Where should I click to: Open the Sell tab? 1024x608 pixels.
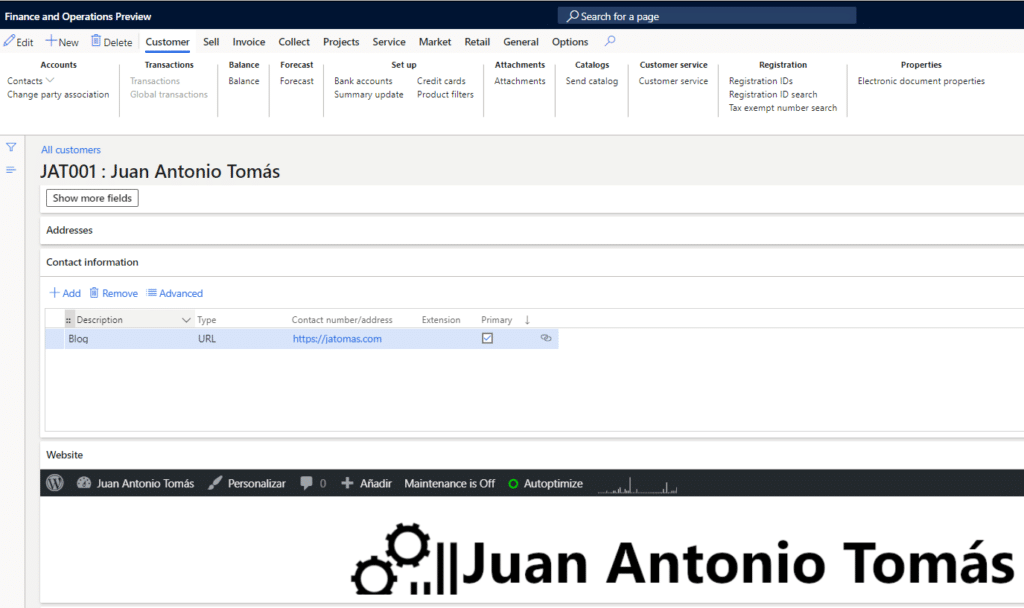(211, 42)
